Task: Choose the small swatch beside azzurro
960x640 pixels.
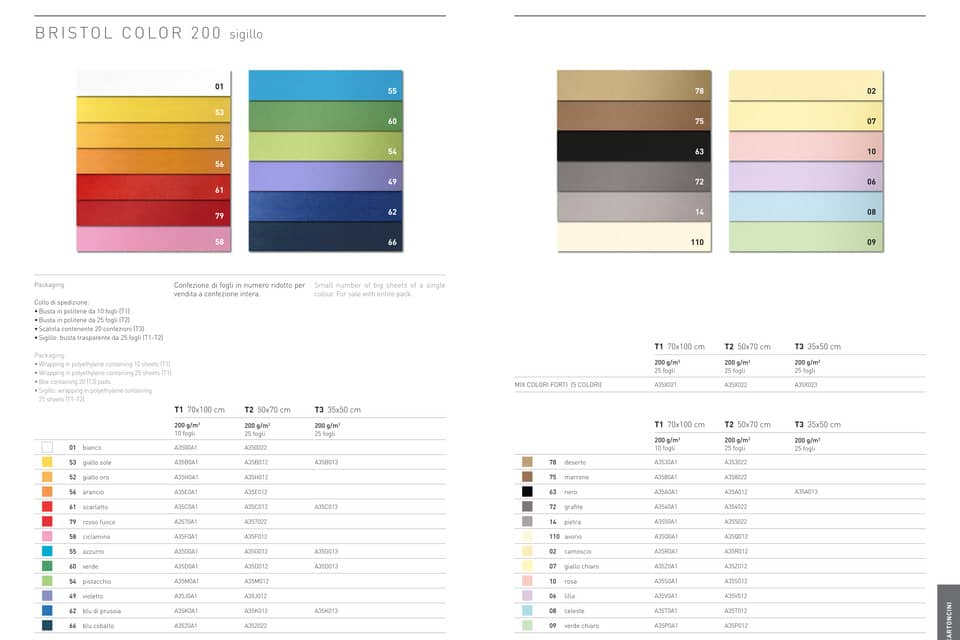Action: (x=47, y=551)
